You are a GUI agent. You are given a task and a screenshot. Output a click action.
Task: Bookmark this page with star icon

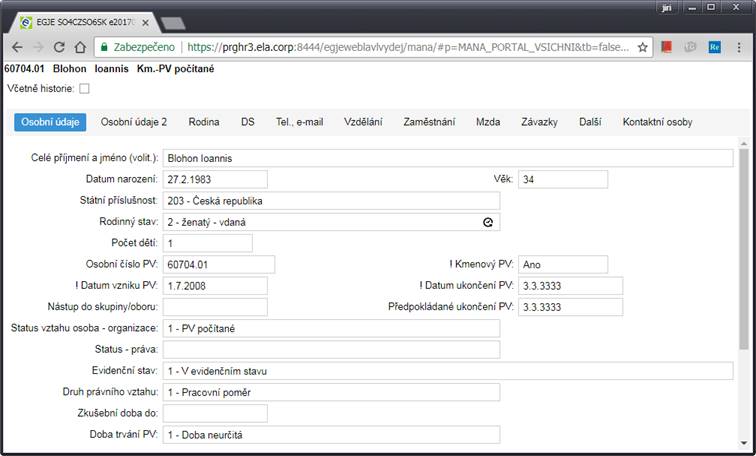[643, 47]
